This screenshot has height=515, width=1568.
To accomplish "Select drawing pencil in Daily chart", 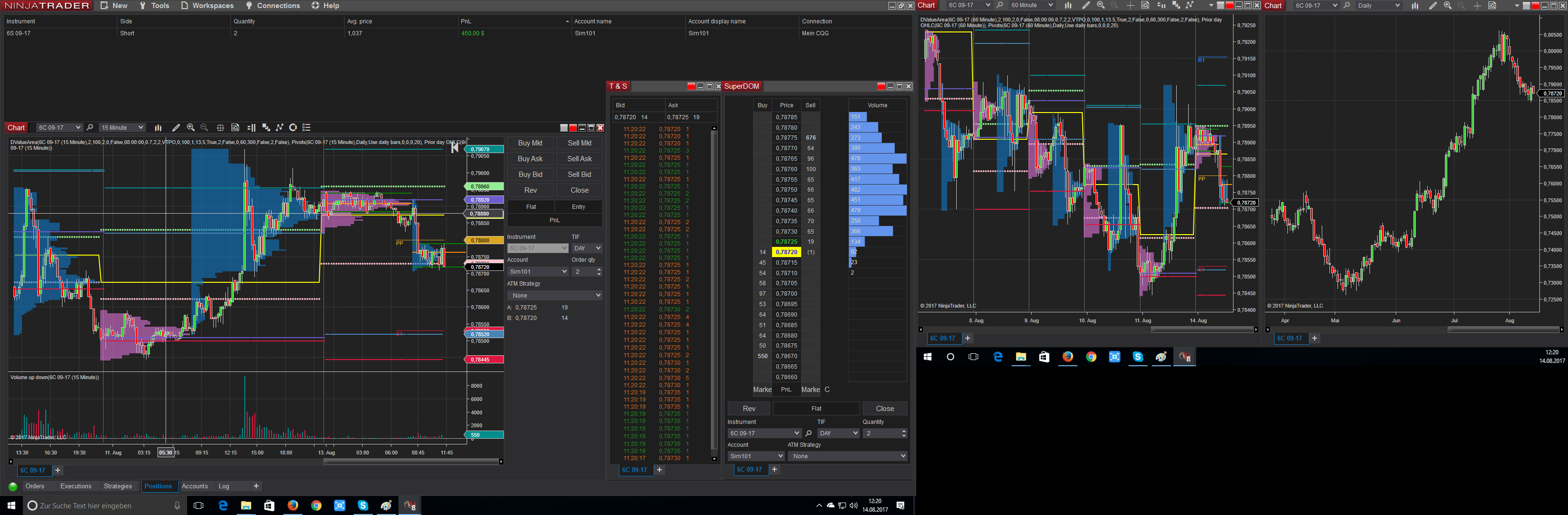I will 1433,5.
